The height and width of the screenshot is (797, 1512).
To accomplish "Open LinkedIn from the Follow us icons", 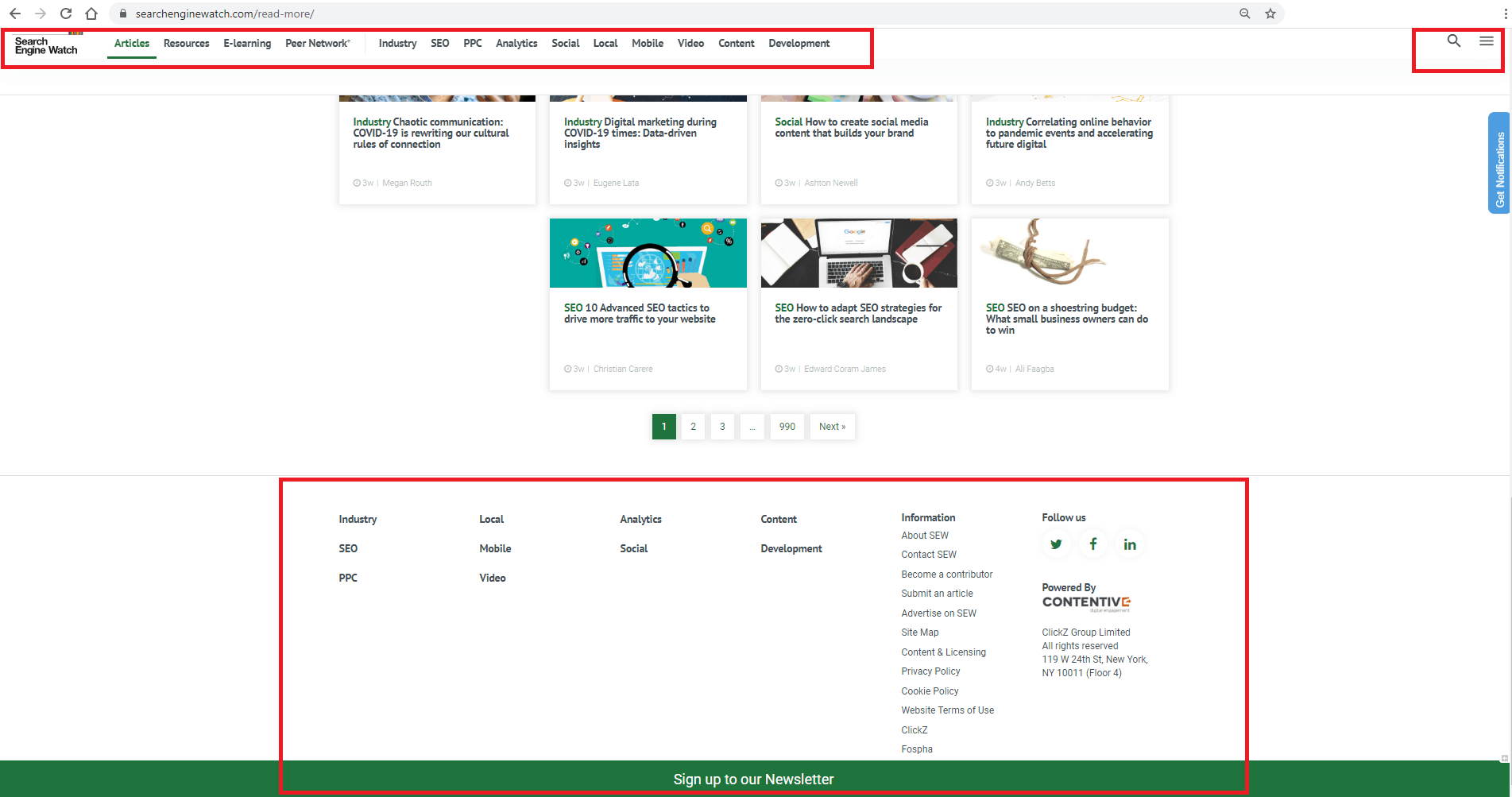I will click(1130, 544).
